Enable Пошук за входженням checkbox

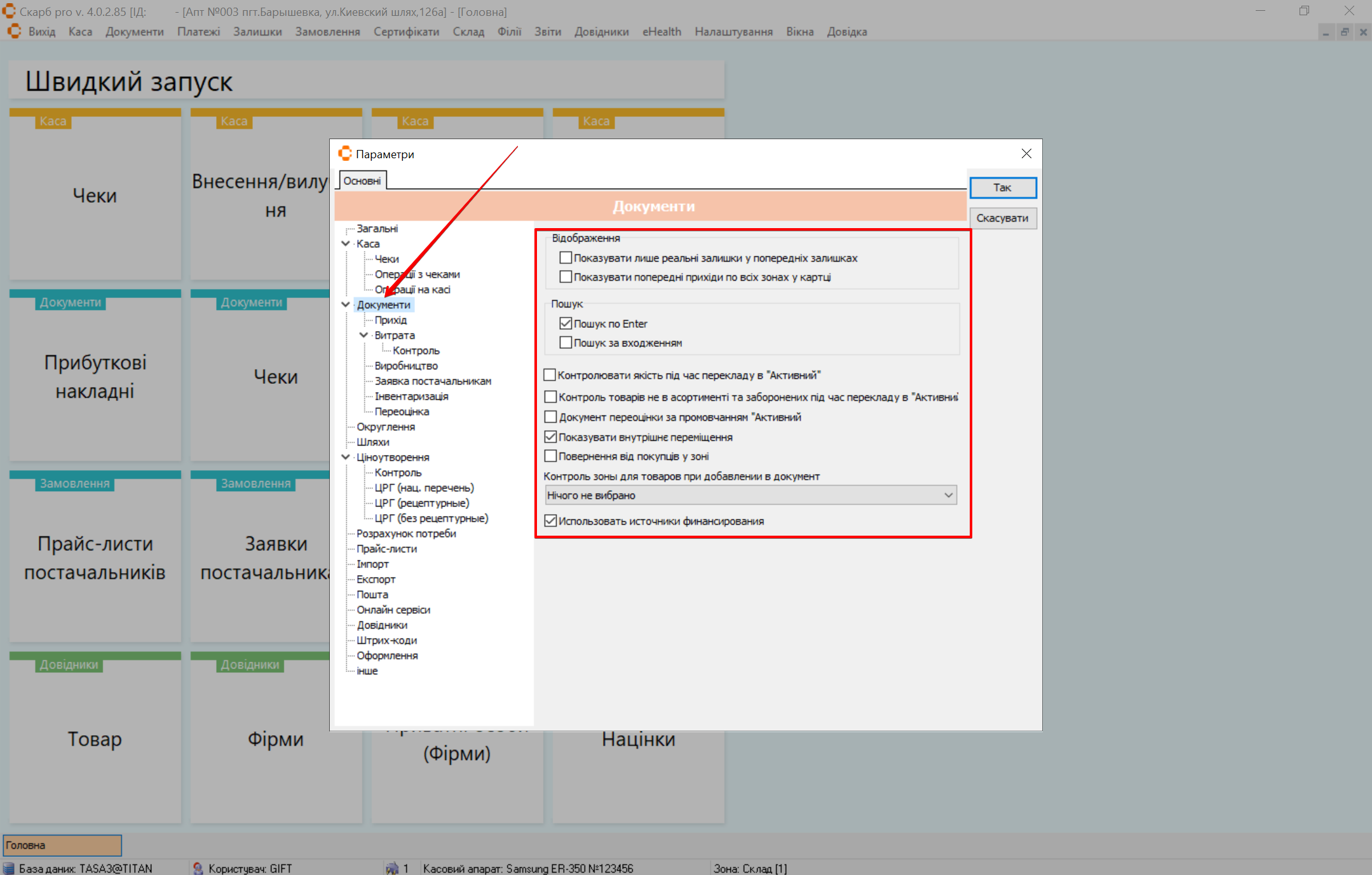pos(566,343)
